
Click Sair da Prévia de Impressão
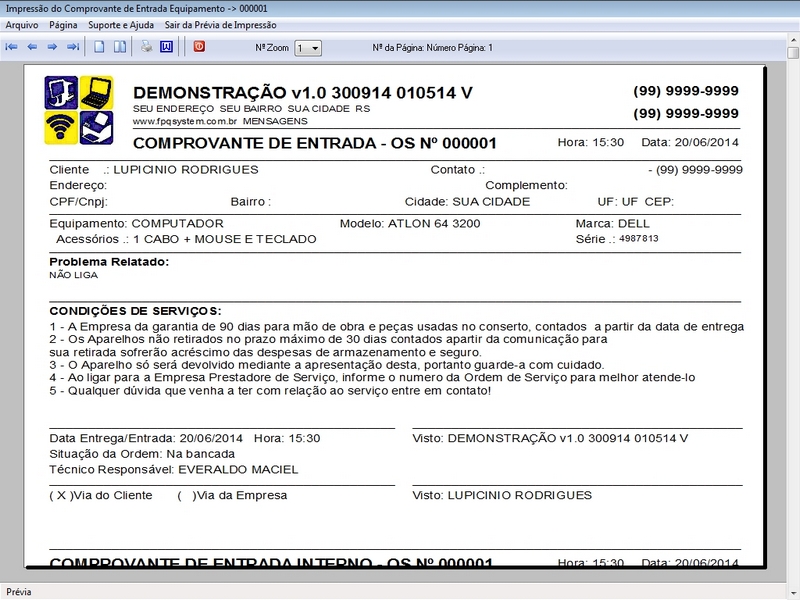[x=220, y=25]
